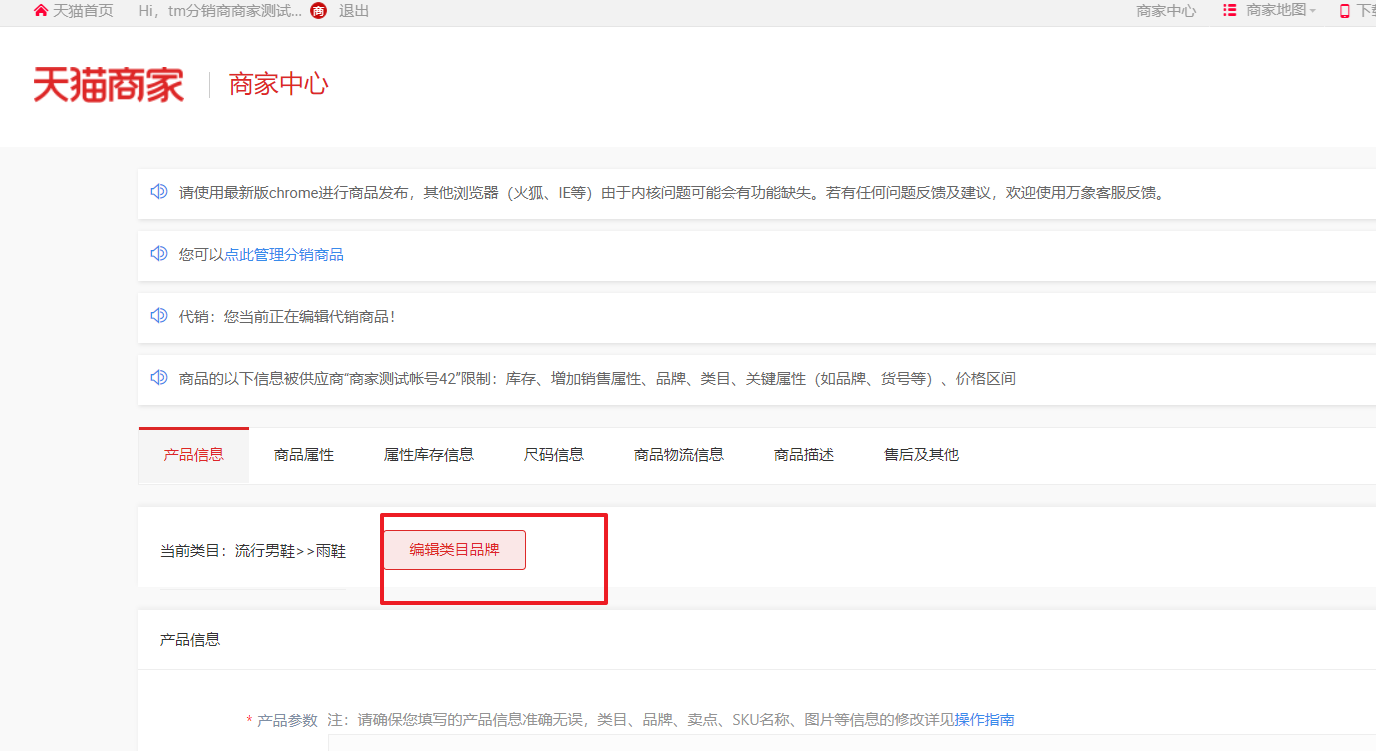
Task: Select the 产品信息 tab
Action: click(x=194, y=455)
